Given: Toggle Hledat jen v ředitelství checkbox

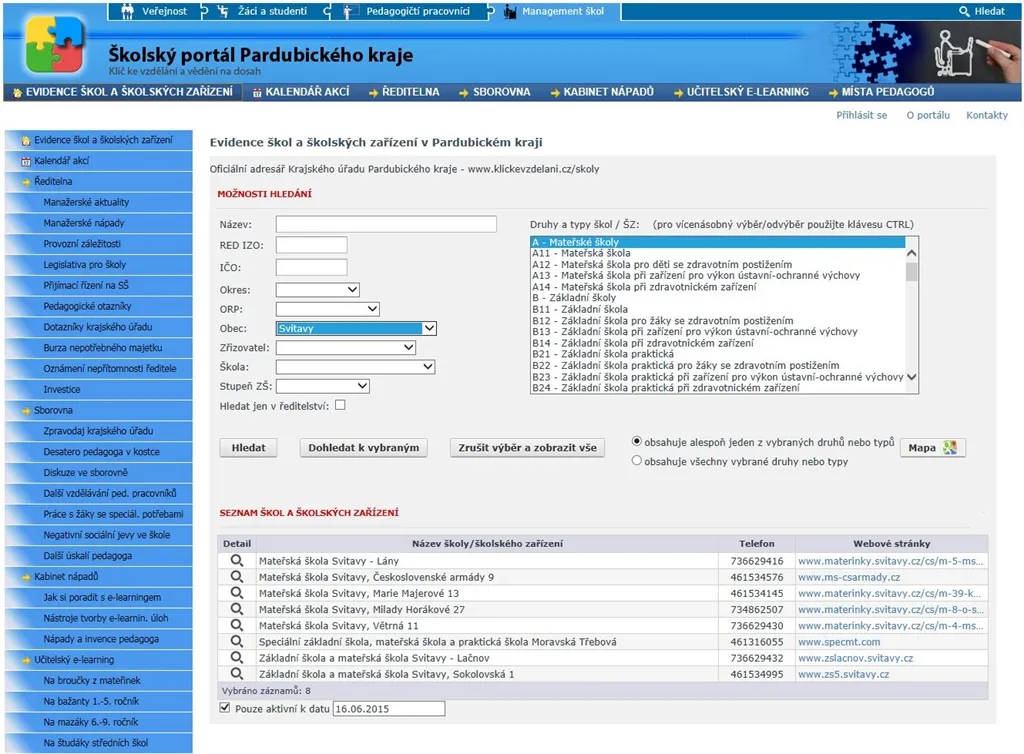Looking at the screenshot, I should pos(340,405).
